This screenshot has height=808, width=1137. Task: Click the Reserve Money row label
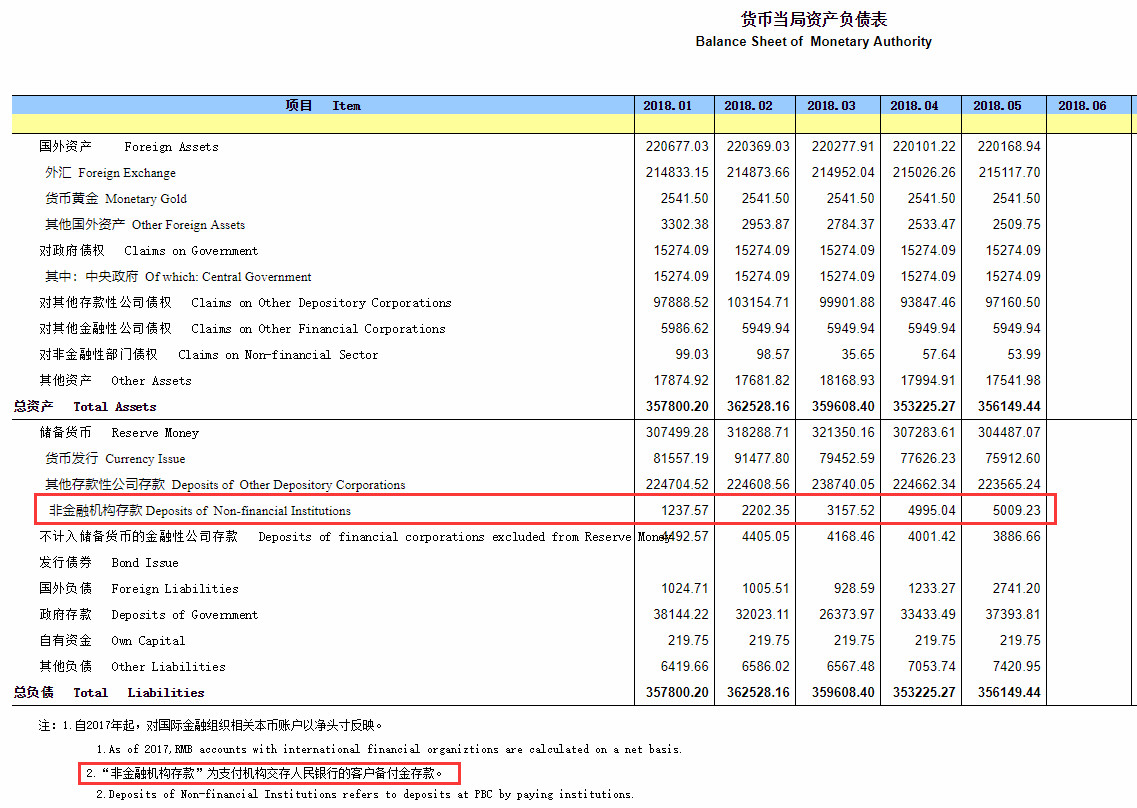(115, 432)
